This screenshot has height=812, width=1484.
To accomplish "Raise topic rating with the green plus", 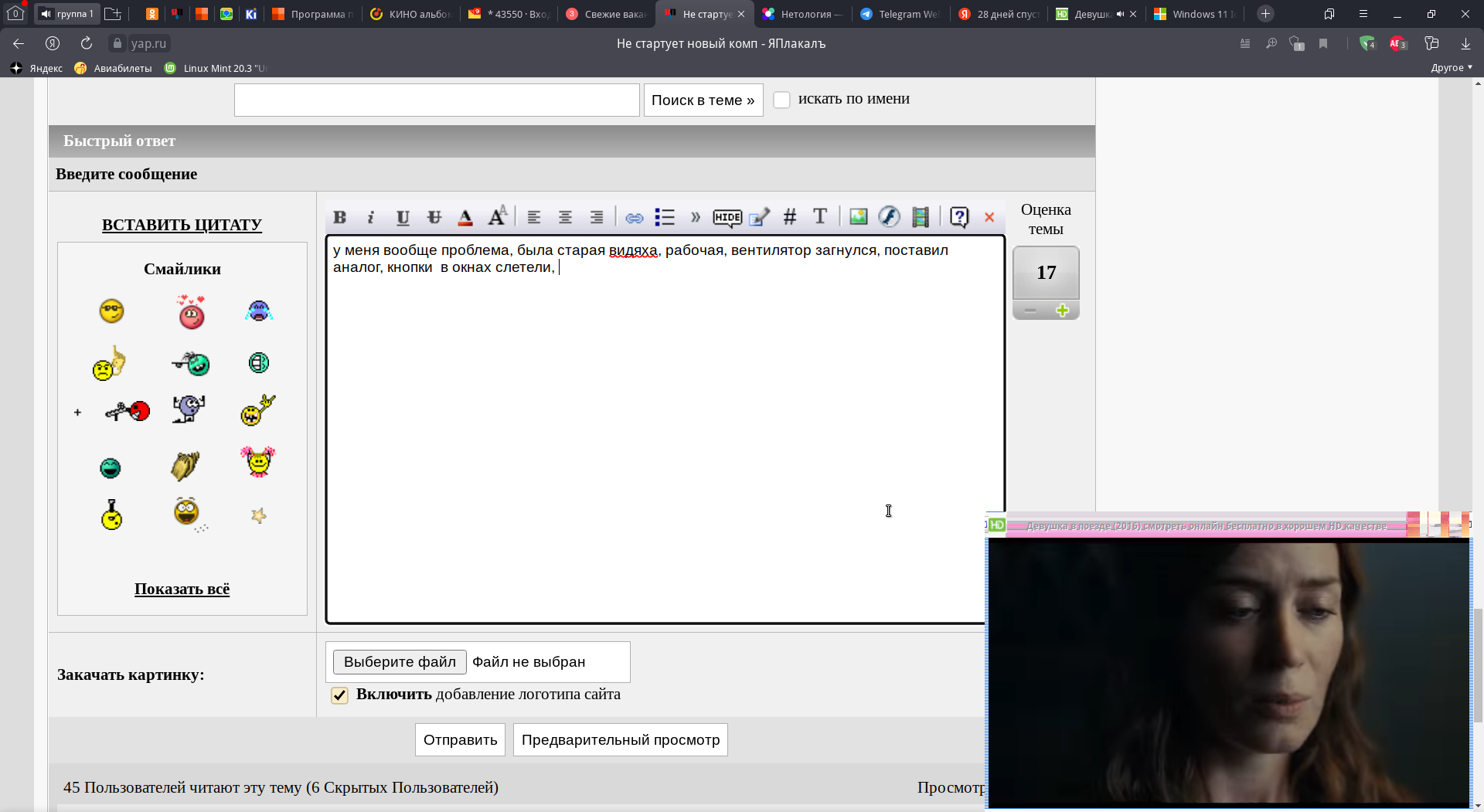I will tap(1063, 311).
